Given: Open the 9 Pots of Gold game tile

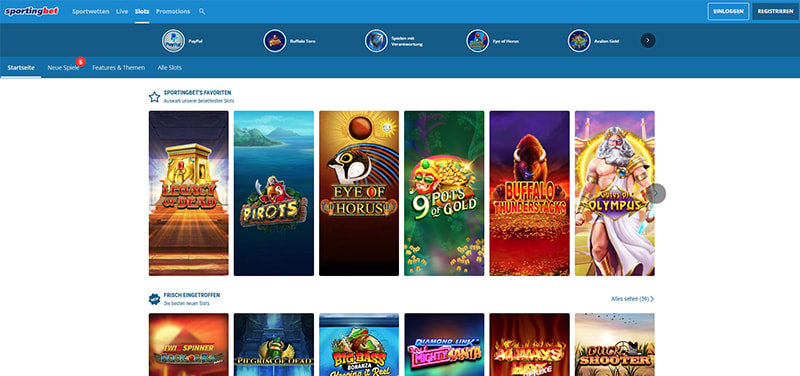Looking at the screenshot, I should tap(444, 193).
